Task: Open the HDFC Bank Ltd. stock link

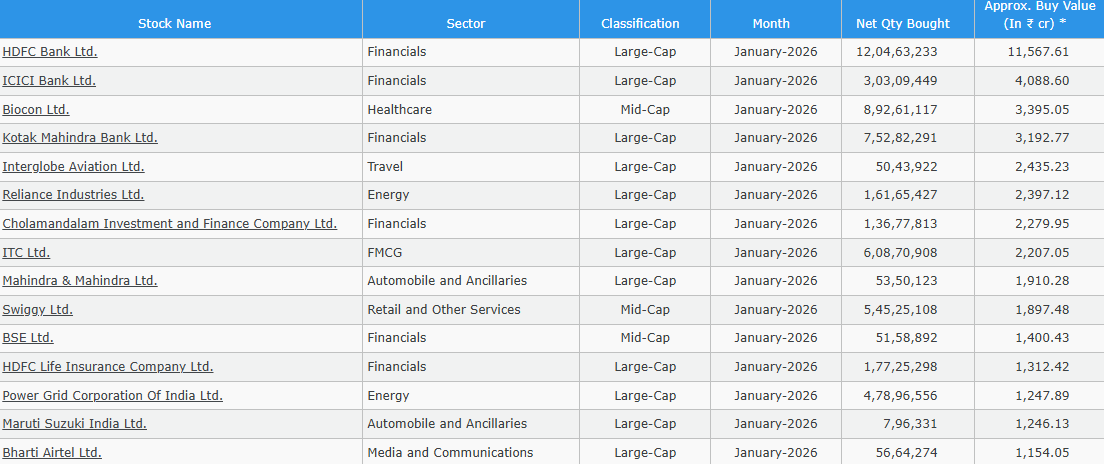Action: pos(50,52)
